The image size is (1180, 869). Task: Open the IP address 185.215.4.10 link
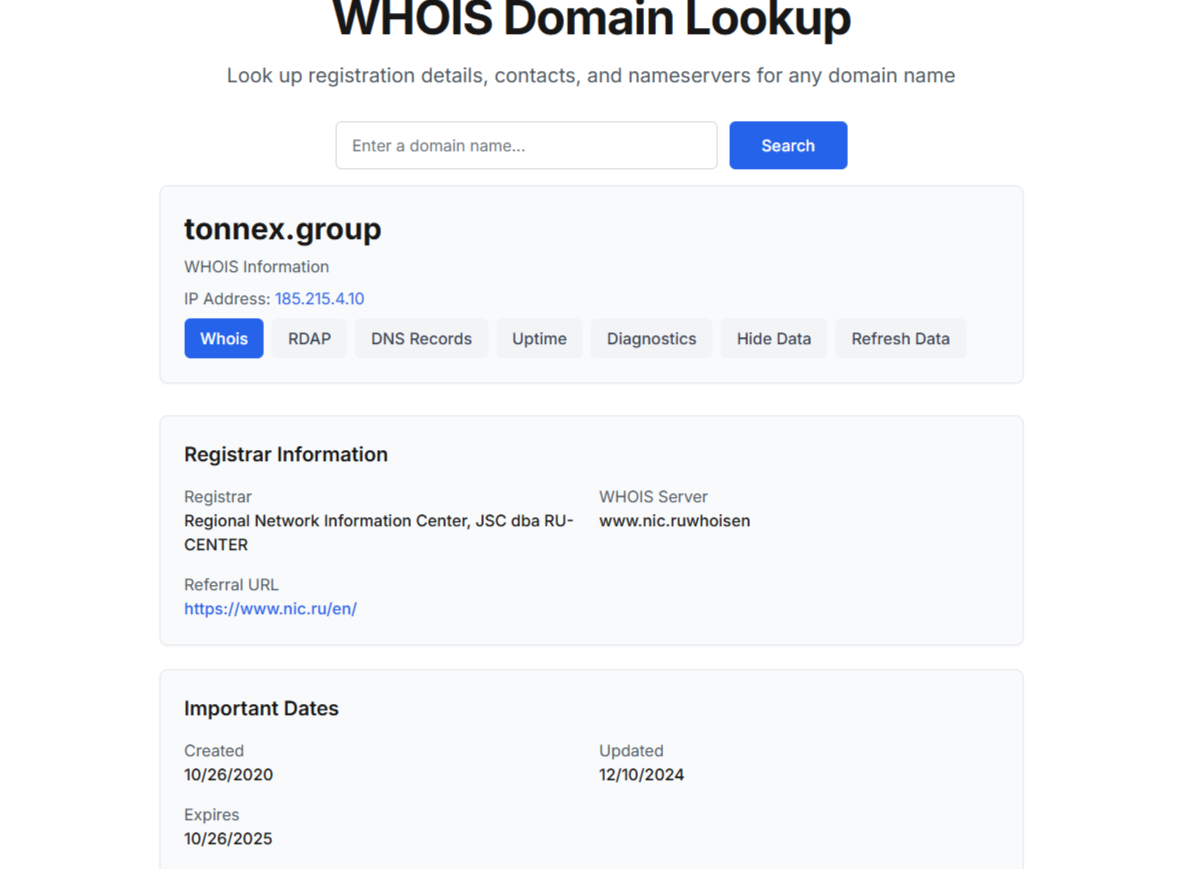(319, 298)
